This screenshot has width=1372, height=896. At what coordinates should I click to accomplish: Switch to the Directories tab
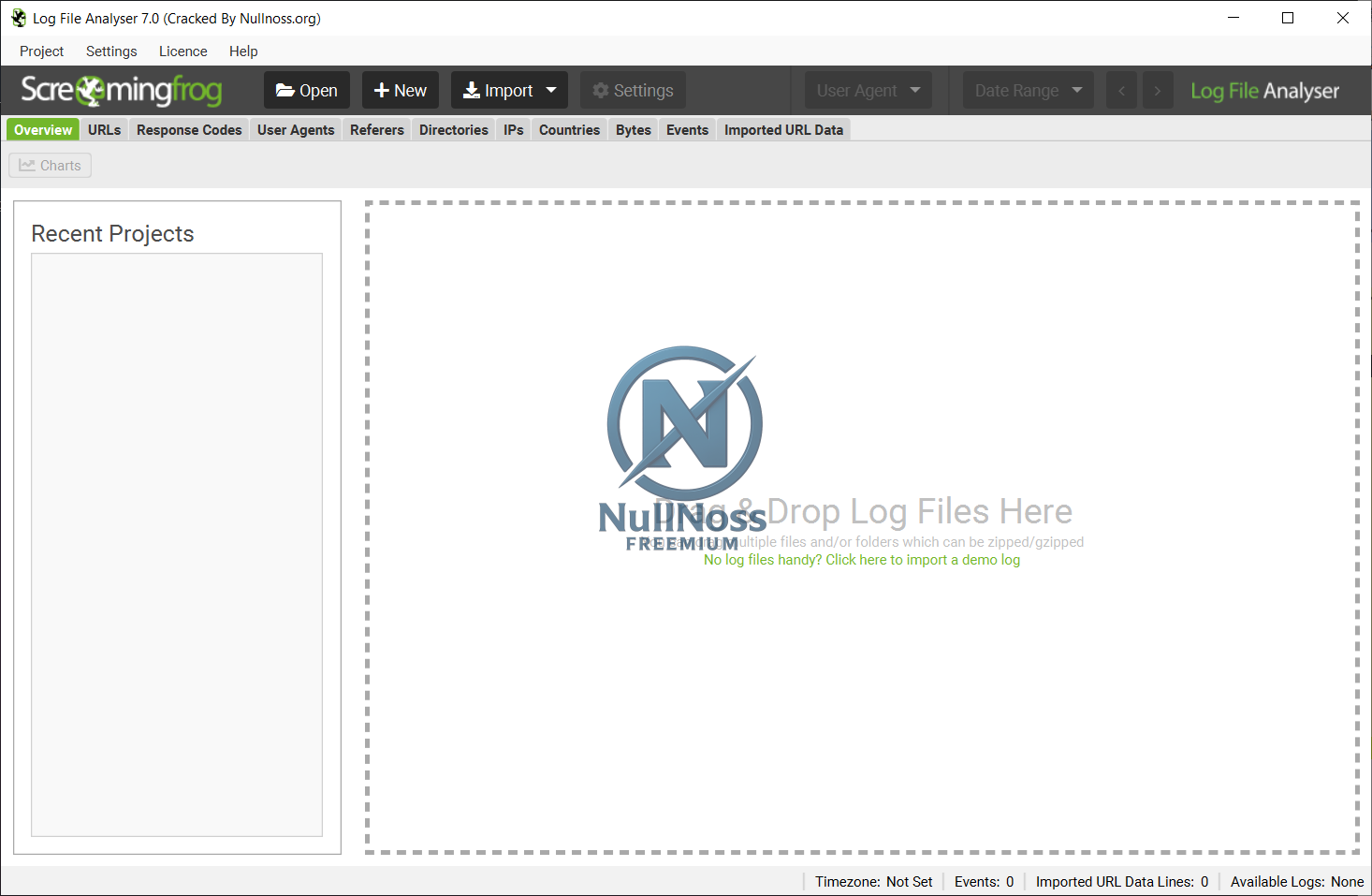pos(454,130)
